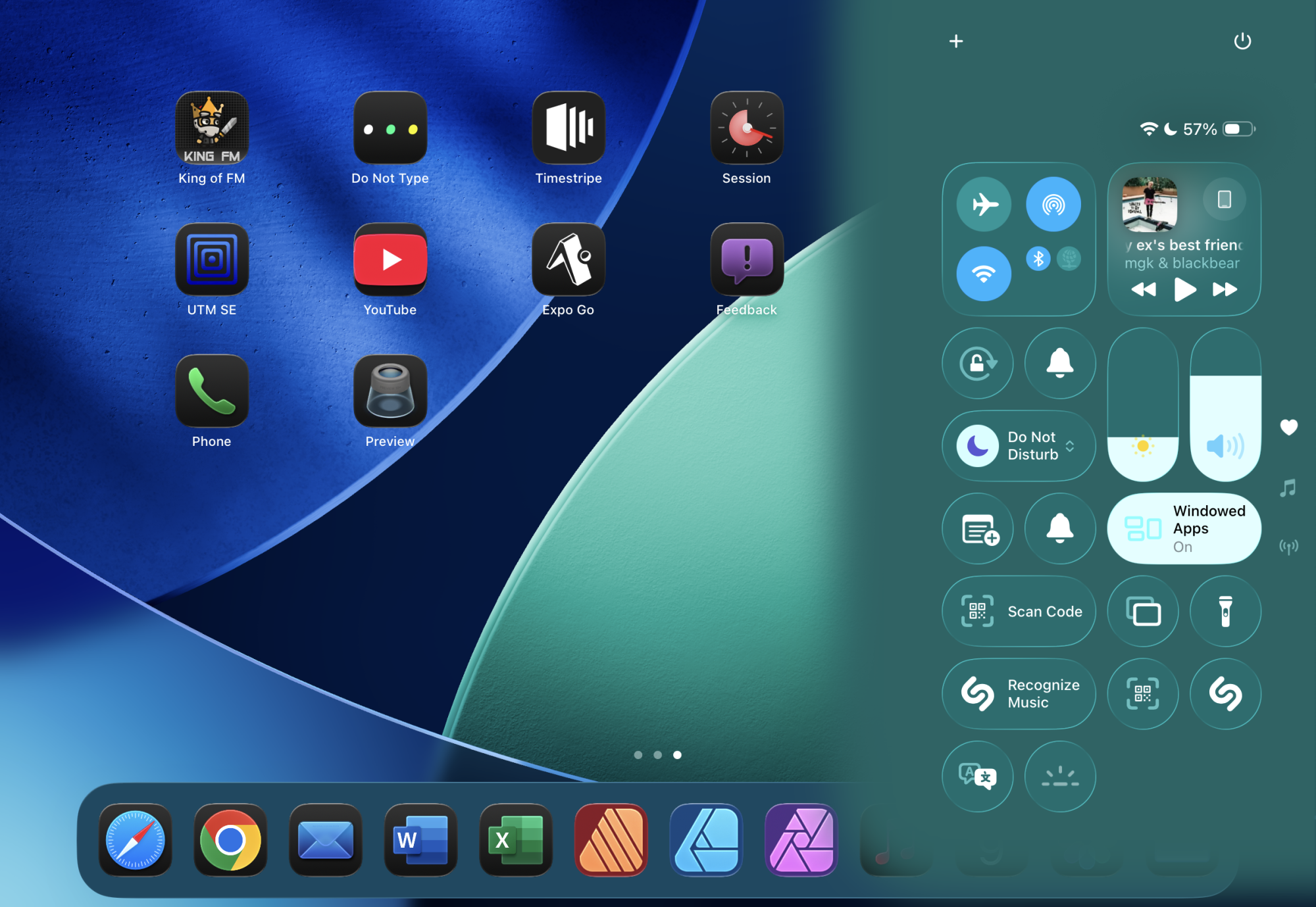Toggle Airplane Mode
Screen dimensions: 1316x907
[984, 204]
